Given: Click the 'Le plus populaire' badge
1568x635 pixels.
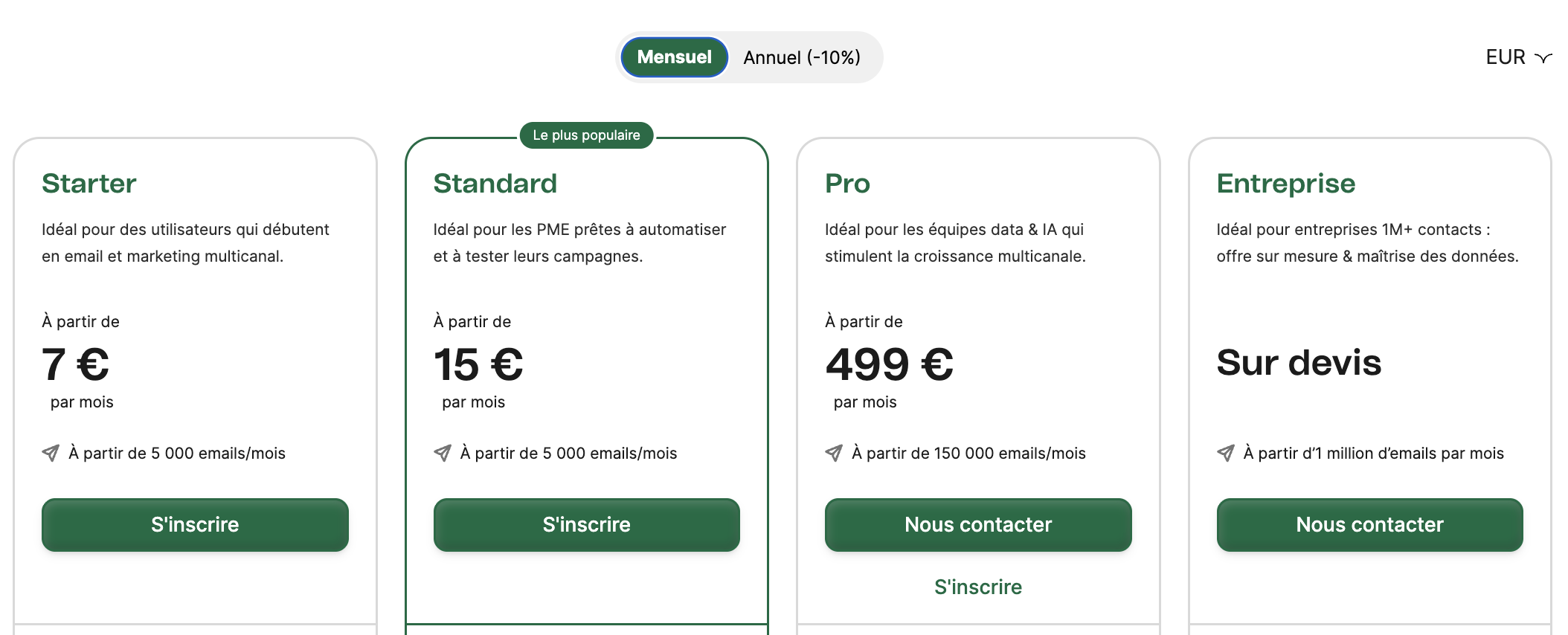Looking at the screenshot, I should pos(586,135).
